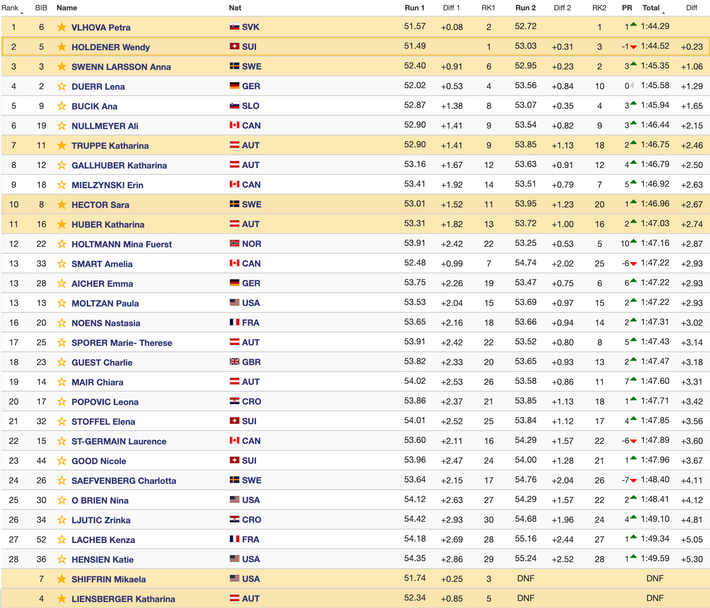Toggle the favorite star for SHIFFRIN Mikaela
Viewport: 710px width, 608px height.
pyautogui.click(x=62, y=579)
